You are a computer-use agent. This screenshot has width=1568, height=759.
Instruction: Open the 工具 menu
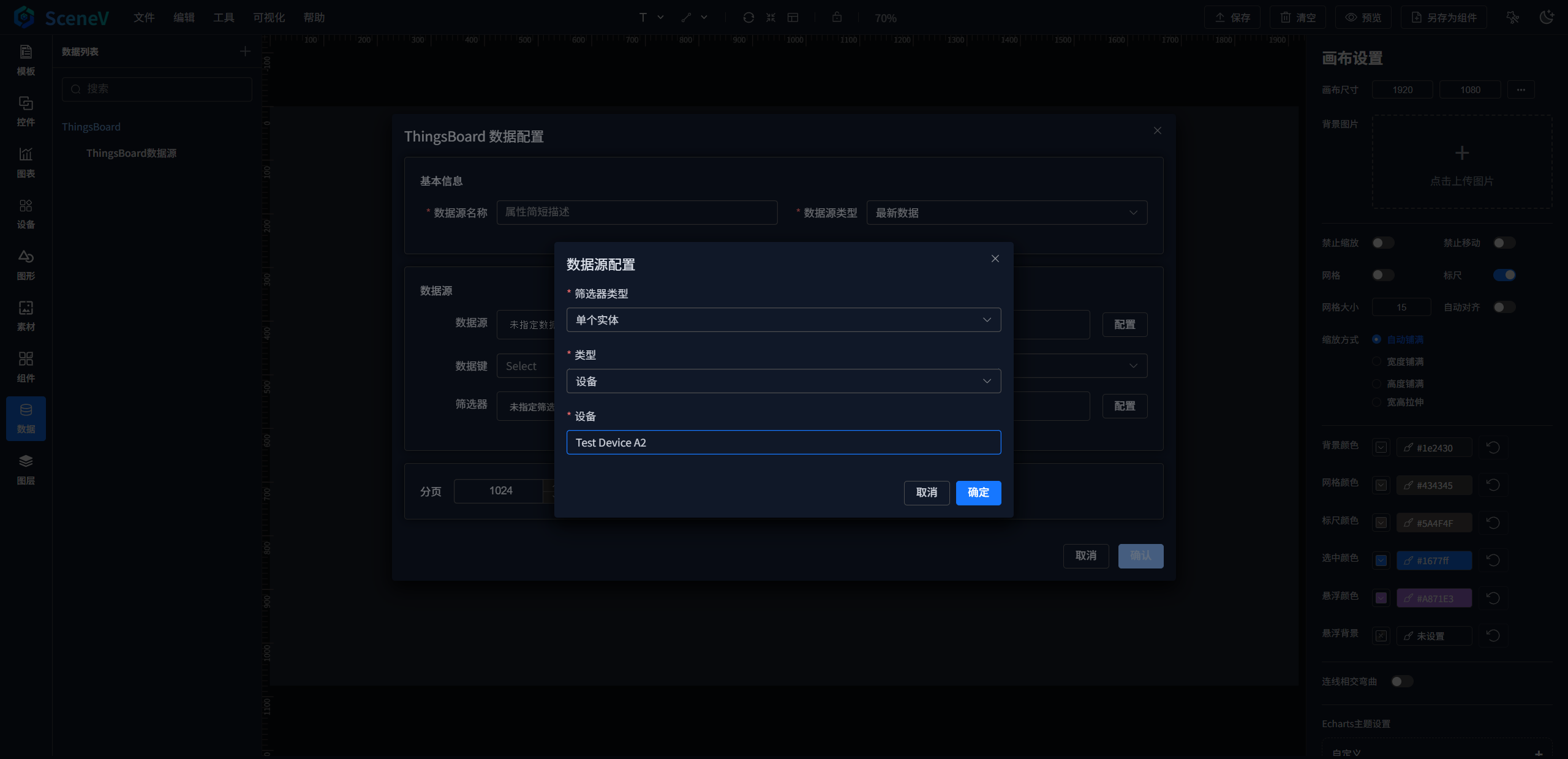pos(224,18)
